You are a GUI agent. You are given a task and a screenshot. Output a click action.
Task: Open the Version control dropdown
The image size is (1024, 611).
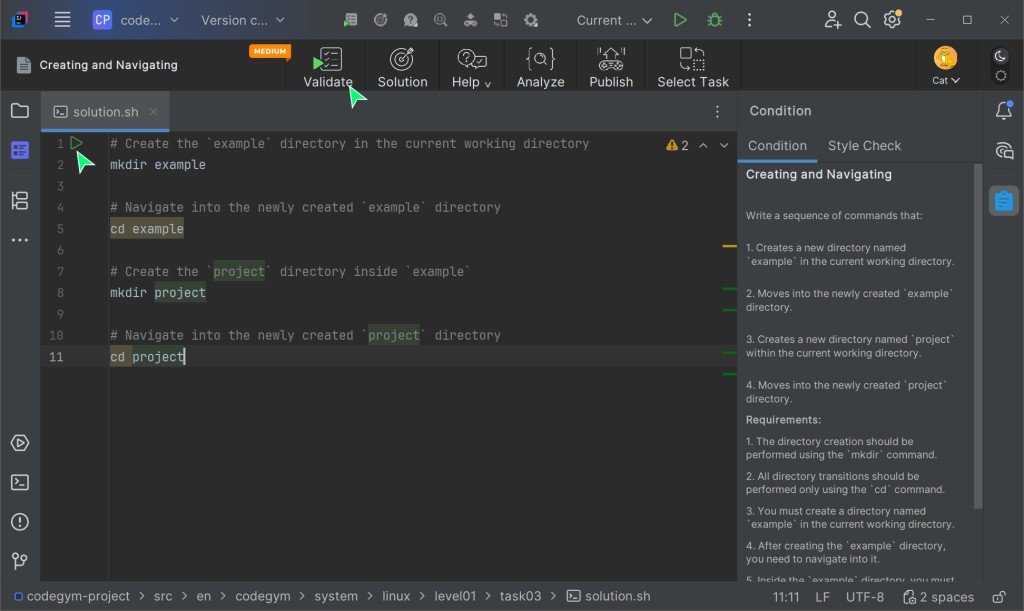pyautogui.click(x=242, y=20)
